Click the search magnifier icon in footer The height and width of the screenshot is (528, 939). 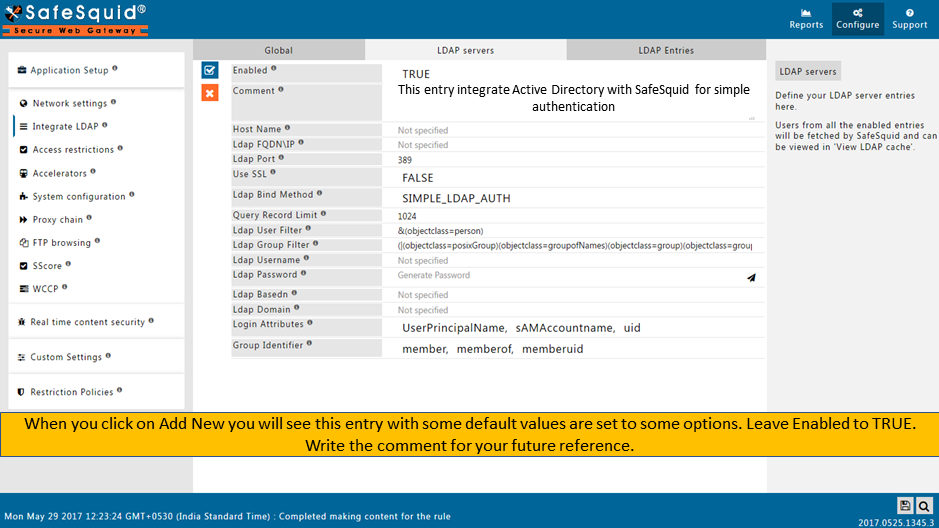pyautogui.click(x=925, y=506)
